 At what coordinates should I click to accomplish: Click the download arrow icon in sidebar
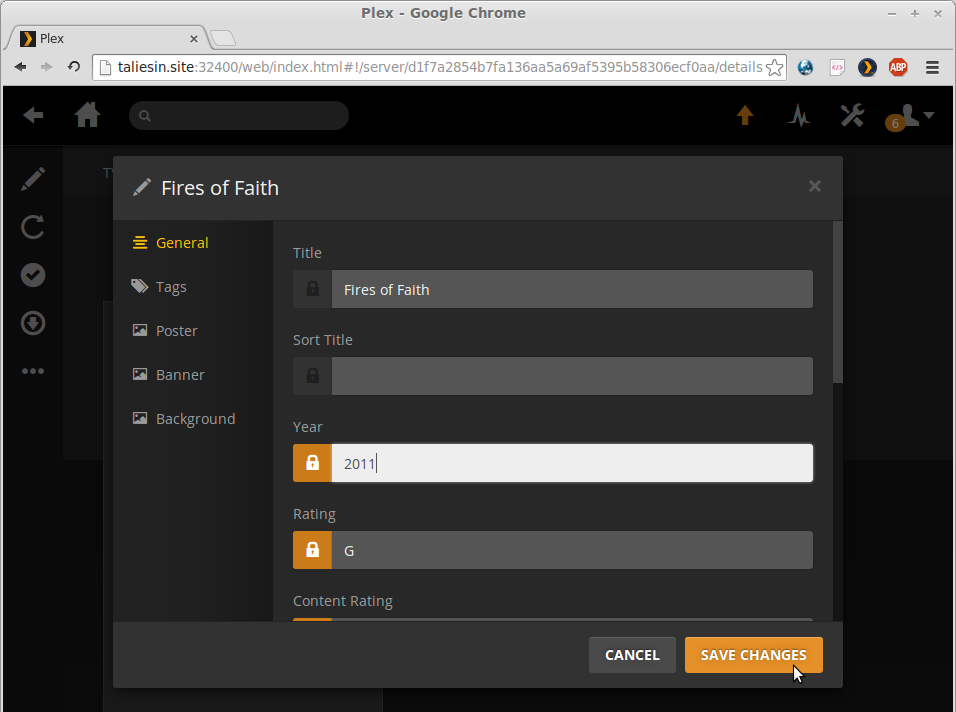pos(33,323)
